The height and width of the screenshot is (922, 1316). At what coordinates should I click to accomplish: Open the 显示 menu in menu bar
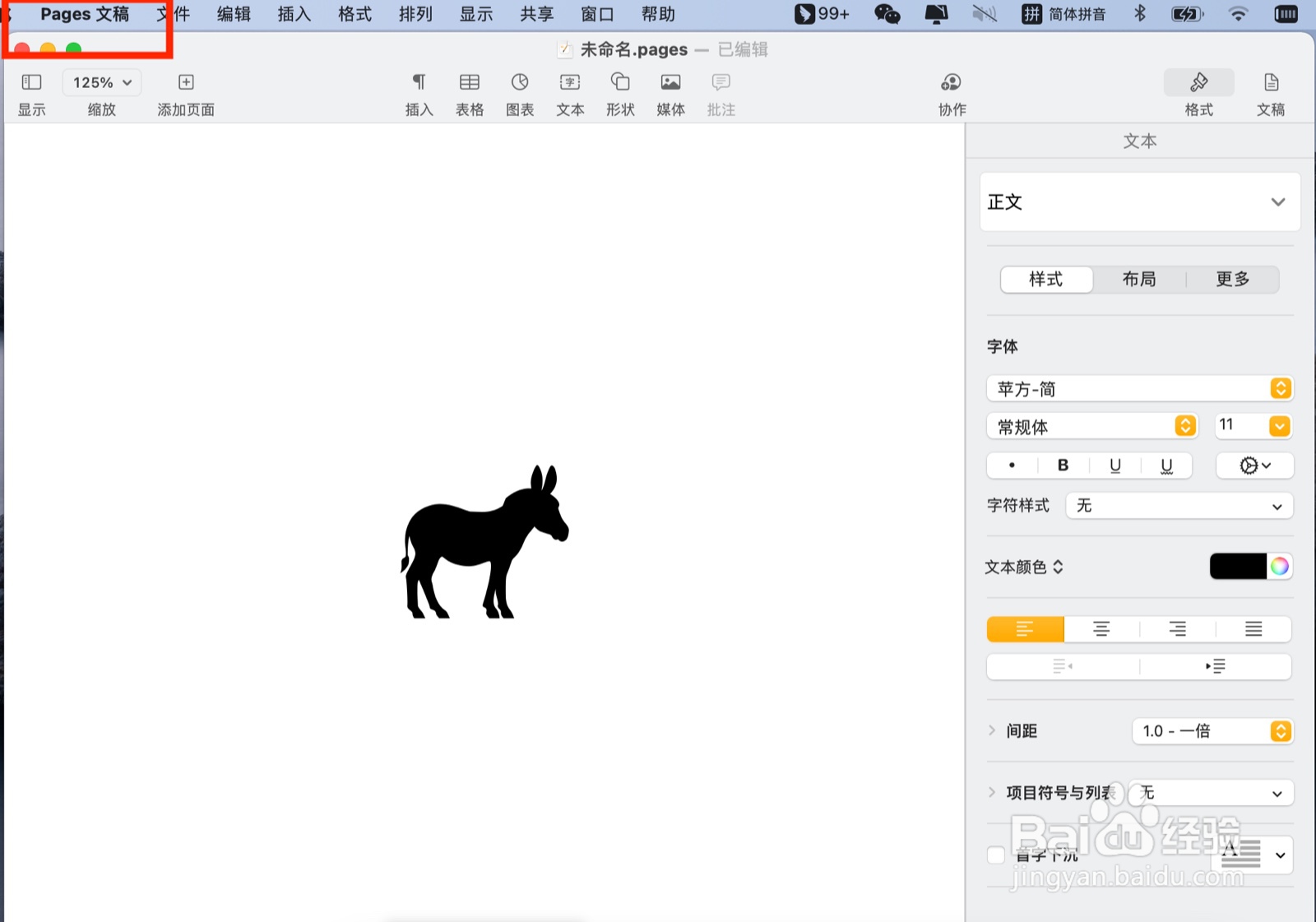476,14
